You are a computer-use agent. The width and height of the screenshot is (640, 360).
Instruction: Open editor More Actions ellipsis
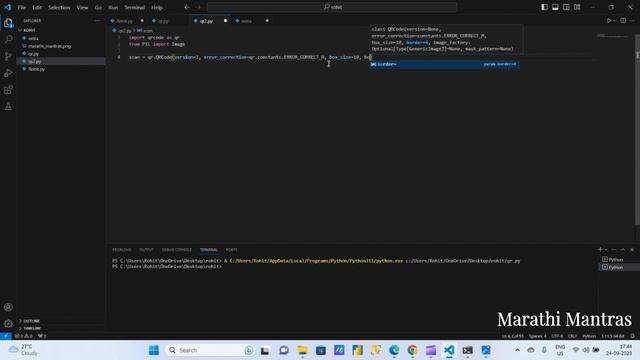(632, 20)
